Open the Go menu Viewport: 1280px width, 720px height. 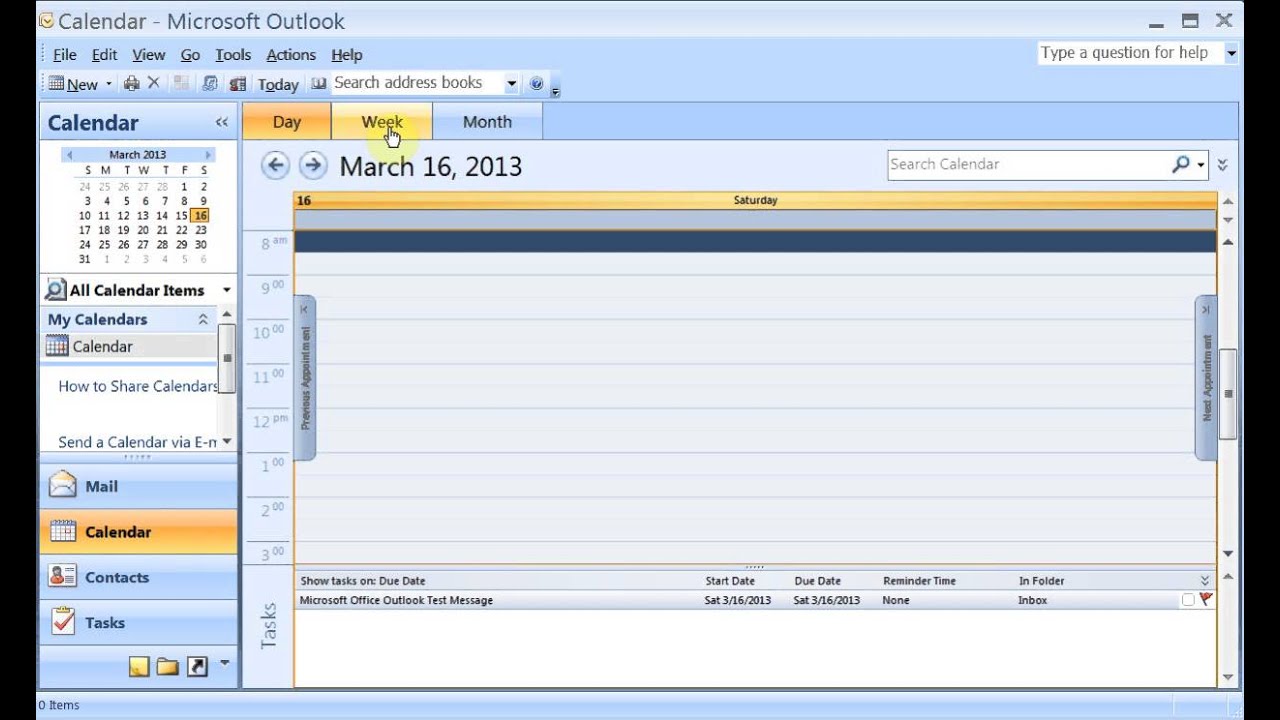tap(190, 55)
